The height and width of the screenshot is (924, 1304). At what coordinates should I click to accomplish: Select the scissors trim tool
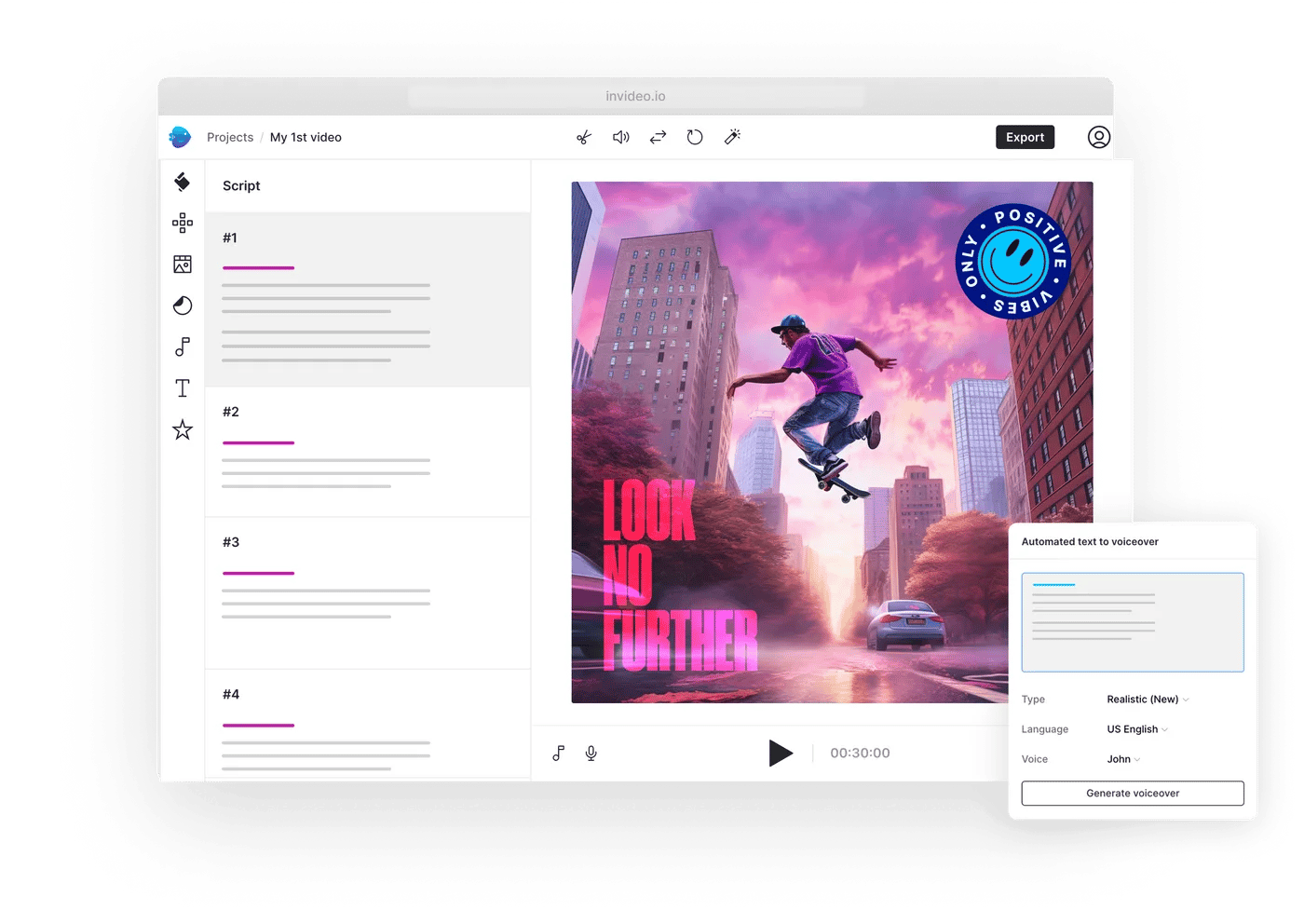[584, 138]
